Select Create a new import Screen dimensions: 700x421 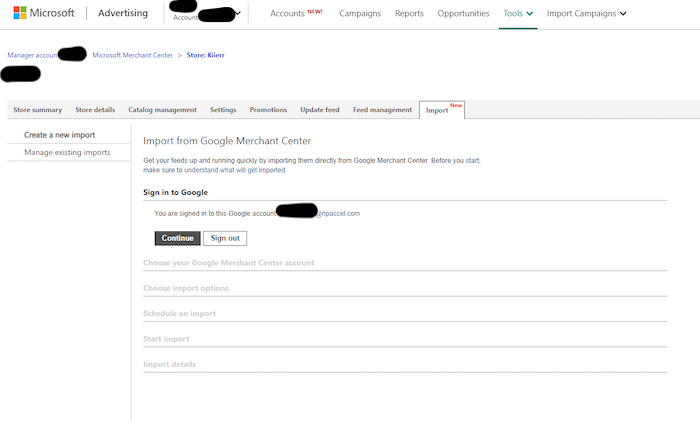tap(59, 135)
